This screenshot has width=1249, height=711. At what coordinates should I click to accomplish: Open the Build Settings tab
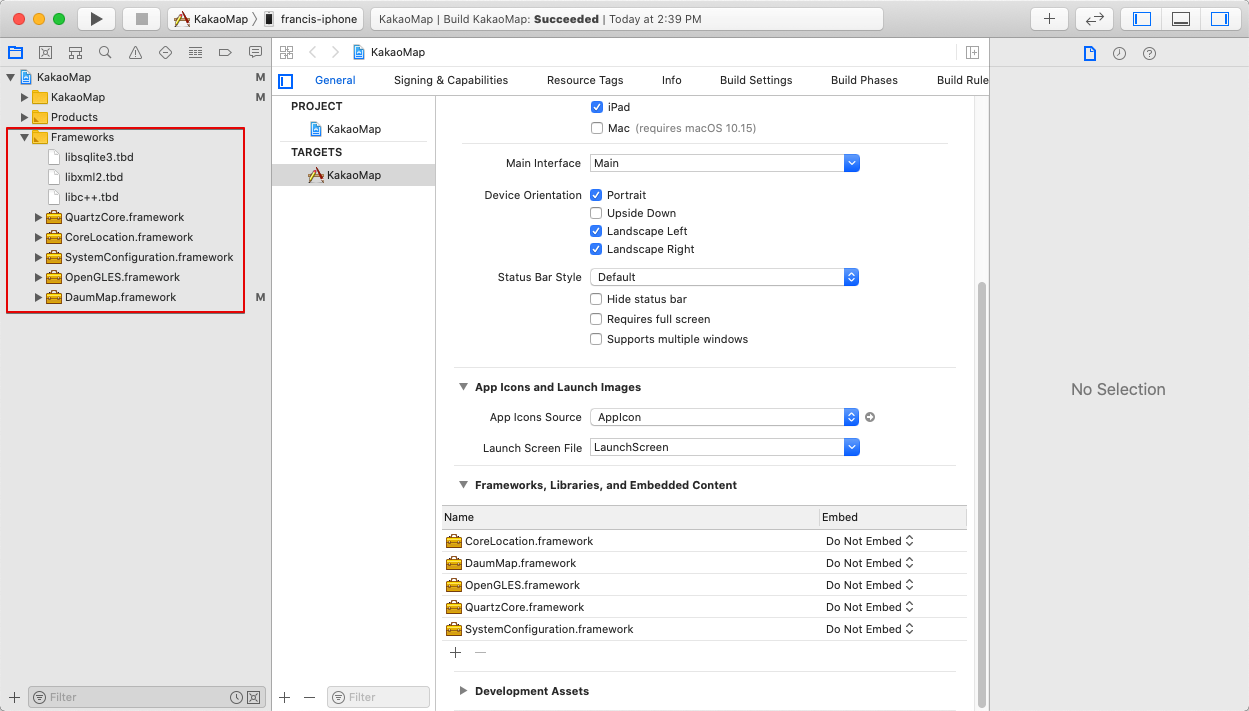[x=756, y=80]
